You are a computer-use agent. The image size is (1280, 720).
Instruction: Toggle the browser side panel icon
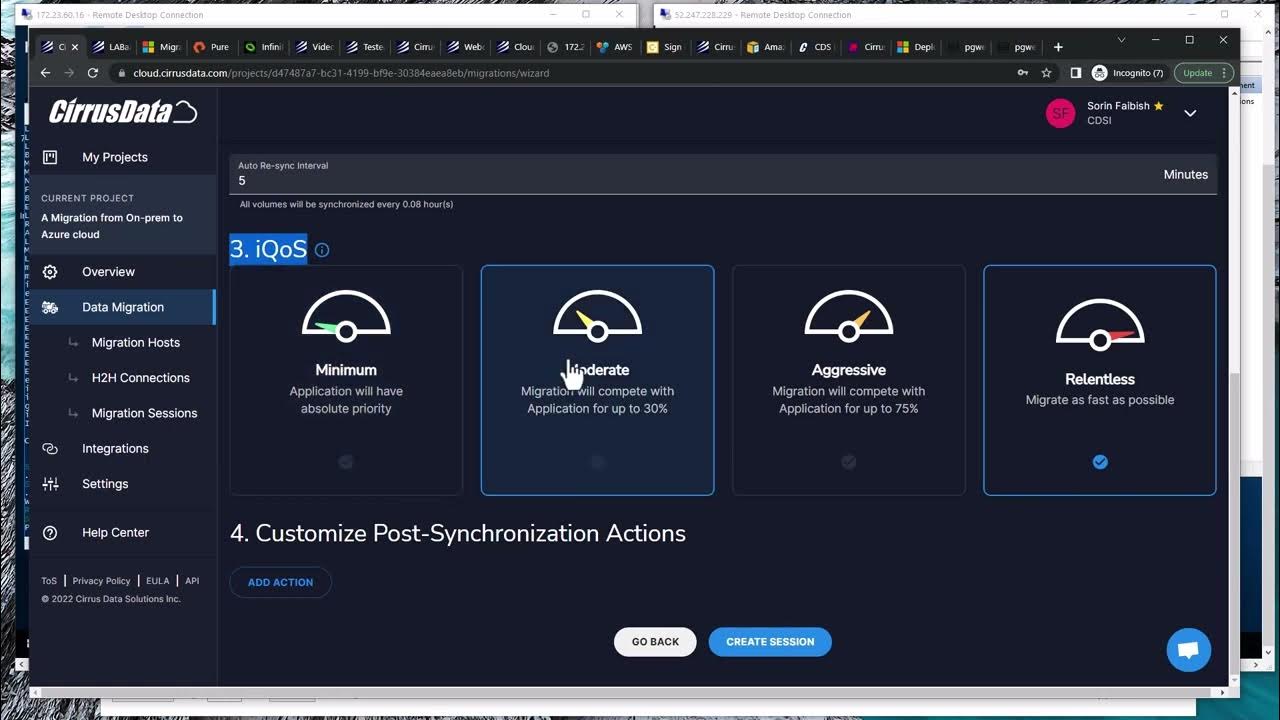point(1076,73)
